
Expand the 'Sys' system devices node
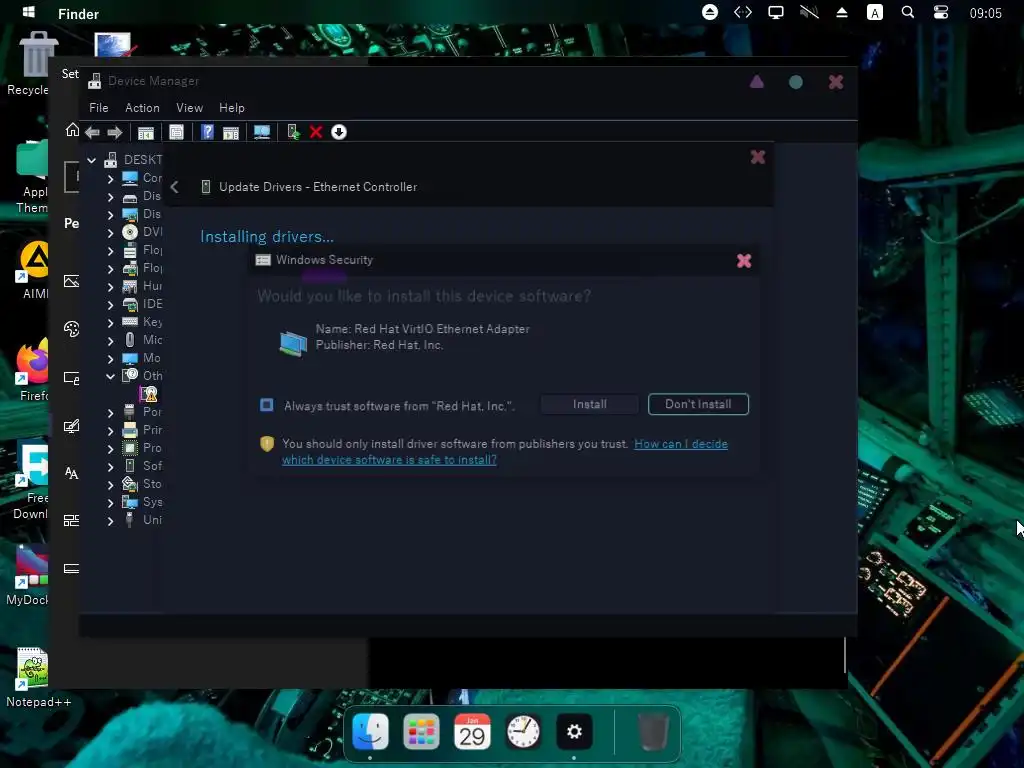coord(110,503)
